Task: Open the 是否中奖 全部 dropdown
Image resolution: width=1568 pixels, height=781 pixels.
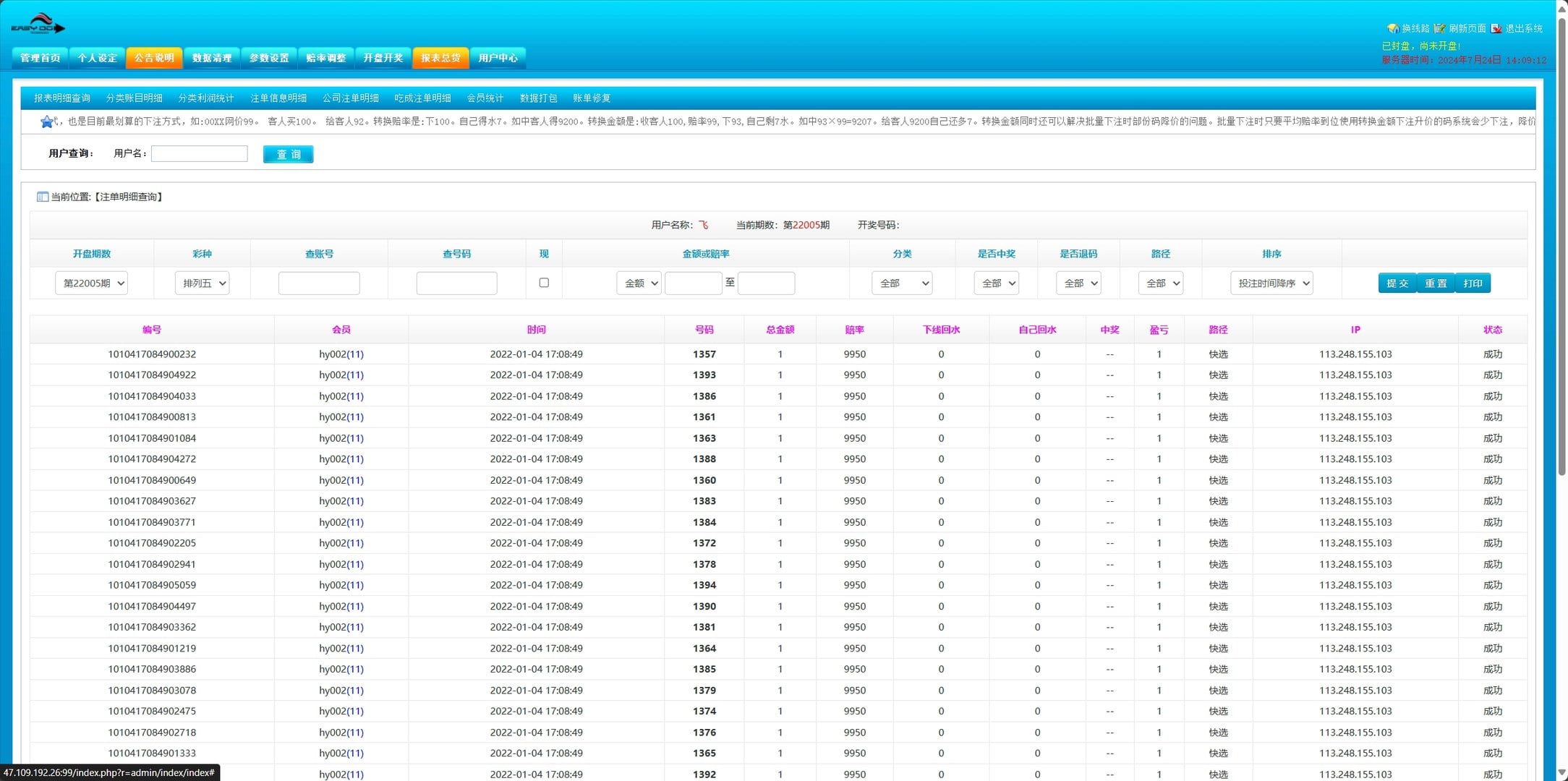Action: pyautogui.click(x=997, y=283)
